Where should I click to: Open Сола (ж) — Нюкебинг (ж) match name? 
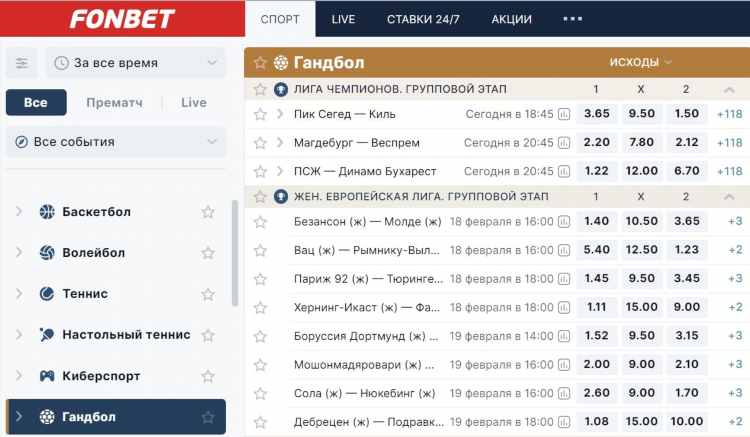[x=364, y=394]
